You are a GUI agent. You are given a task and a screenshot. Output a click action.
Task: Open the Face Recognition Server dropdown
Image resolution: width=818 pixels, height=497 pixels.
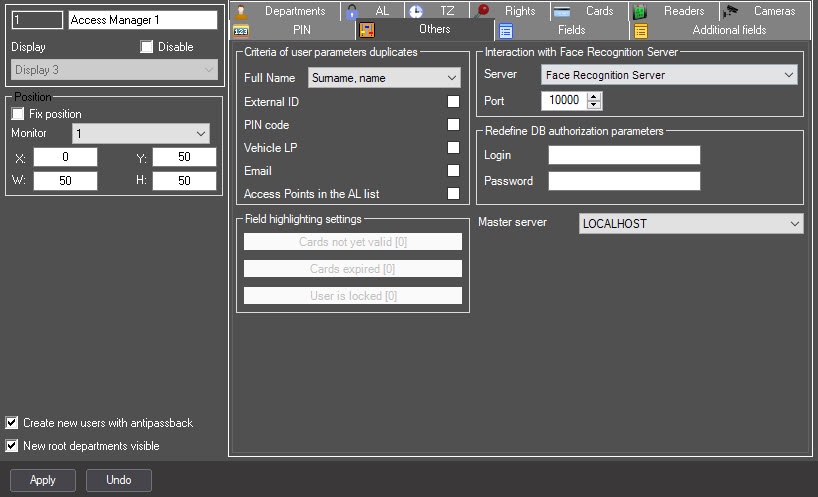tap(669, 75)
